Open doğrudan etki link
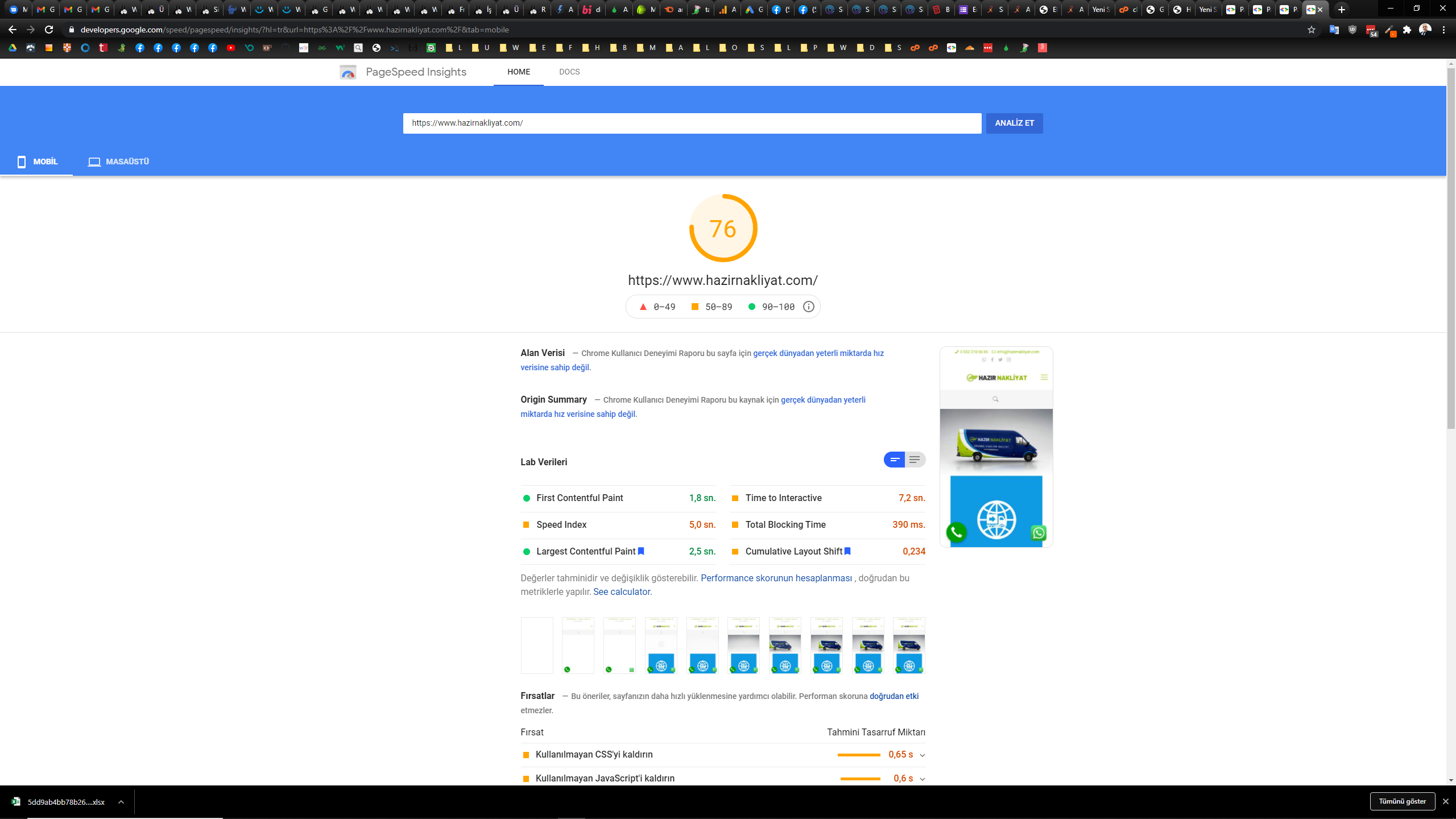 (x=894, y=696)
